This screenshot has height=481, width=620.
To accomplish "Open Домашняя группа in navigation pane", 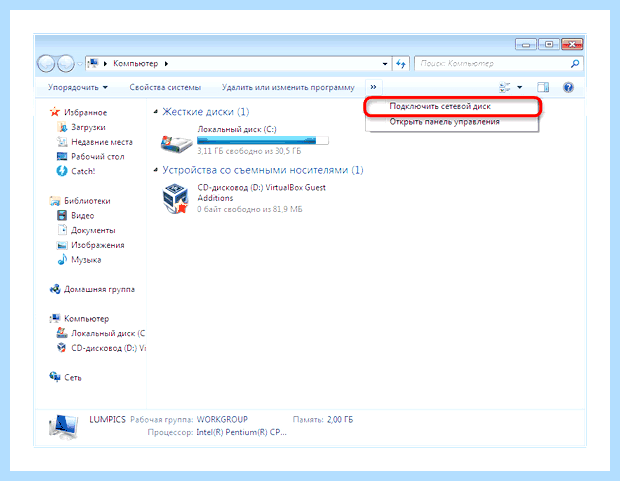I will [x=99, y=290].
